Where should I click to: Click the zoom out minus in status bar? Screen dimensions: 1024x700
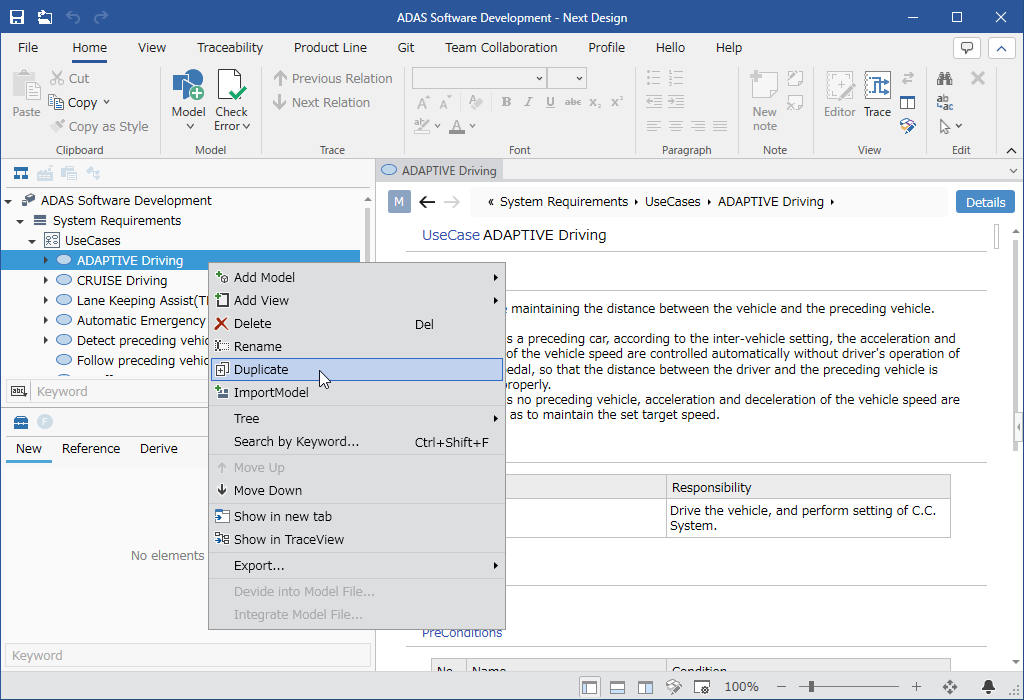782,686
